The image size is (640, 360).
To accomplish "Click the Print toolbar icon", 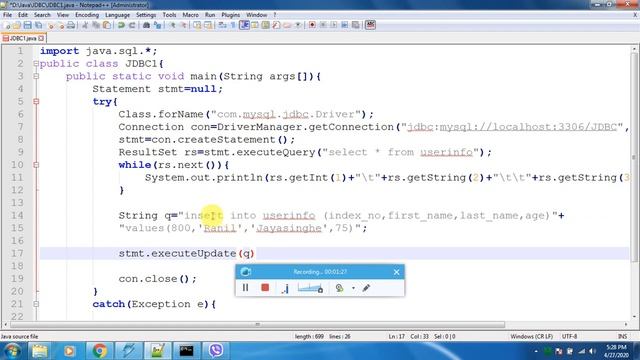I will pyautogui.click(x=71, y=25).
